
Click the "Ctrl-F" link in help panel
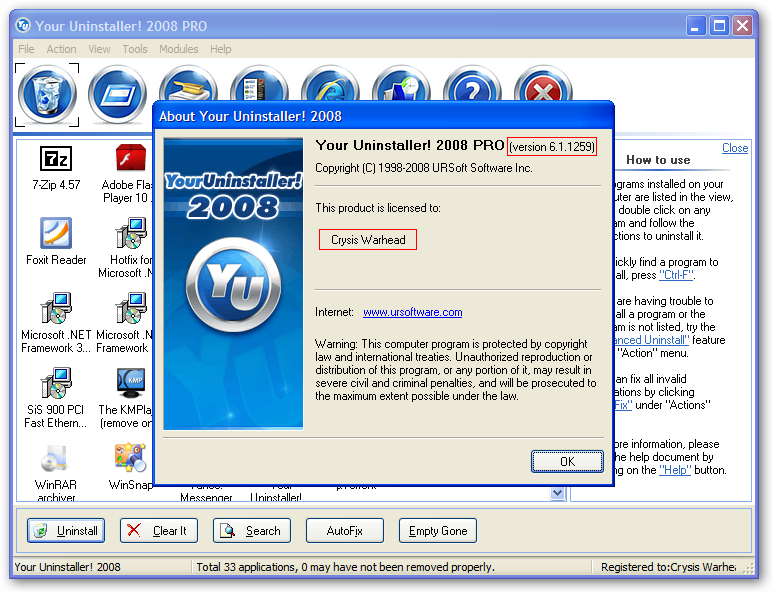pyautogui.click(x=676, y=275)
